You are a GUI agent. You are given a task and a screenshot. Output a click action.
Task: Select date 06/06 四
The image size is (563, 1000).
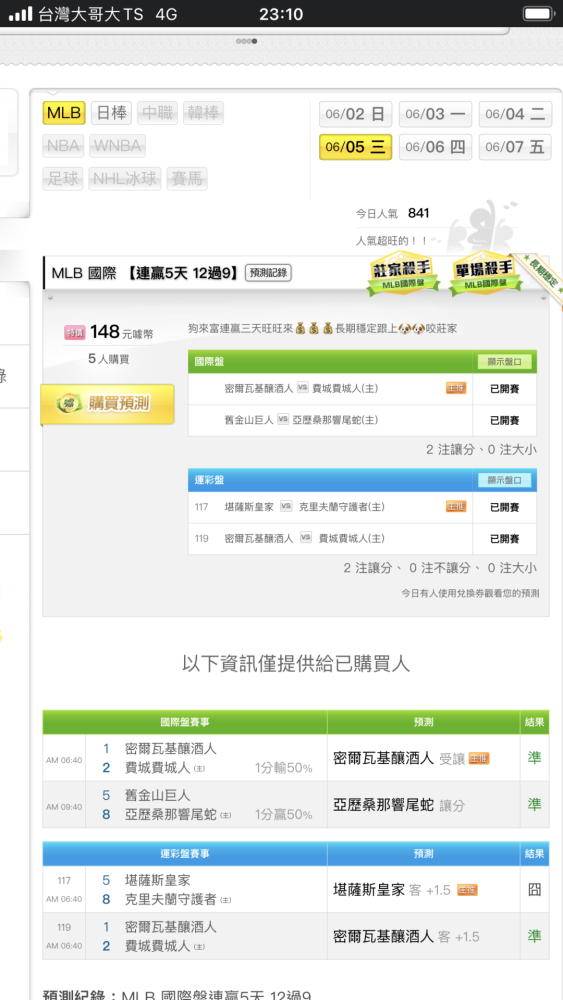(435, 147)
